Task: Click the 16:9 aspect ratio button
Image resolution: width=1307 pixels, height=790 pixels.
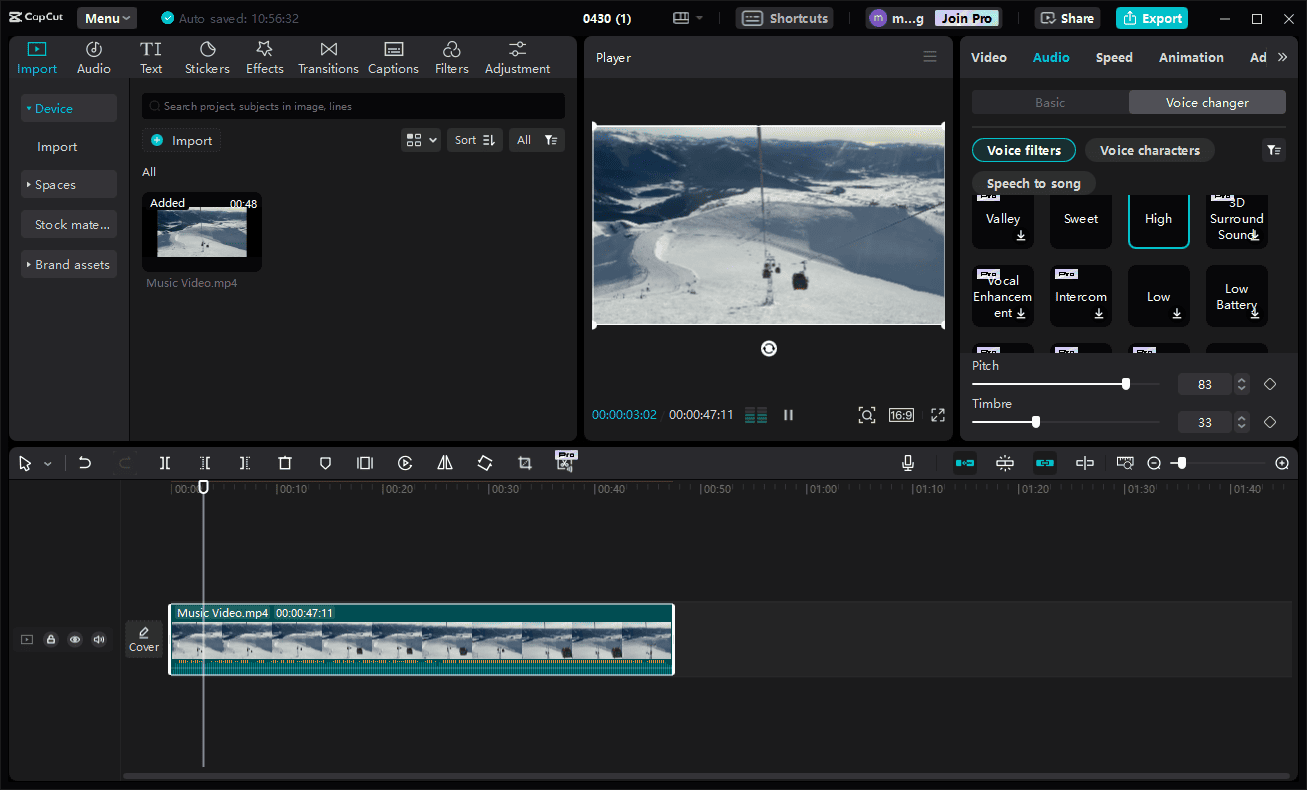Action: pyautogui.click(x=901, y=414)
